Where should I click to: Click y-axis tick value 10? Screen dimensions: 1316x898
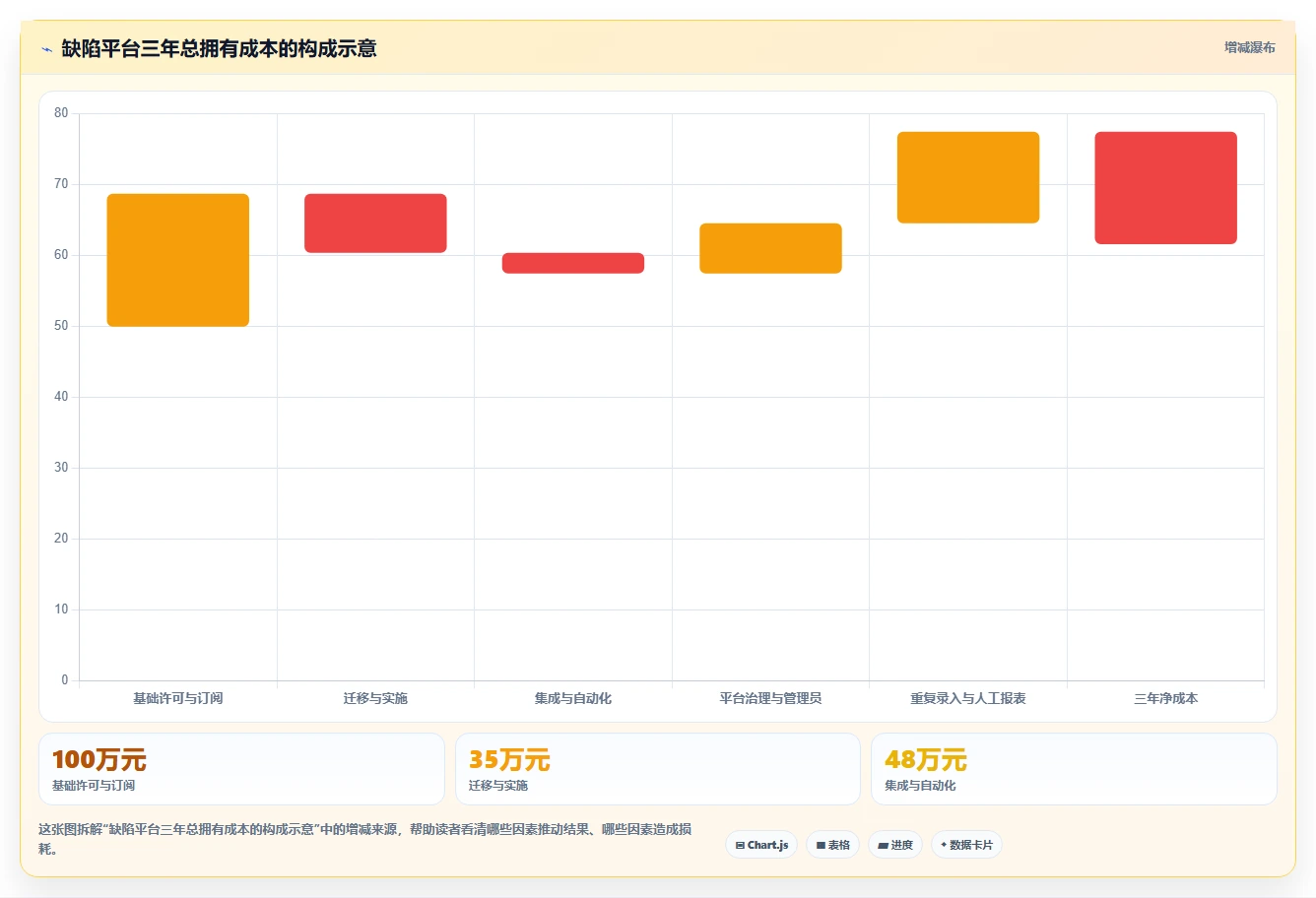pos(61,609)
